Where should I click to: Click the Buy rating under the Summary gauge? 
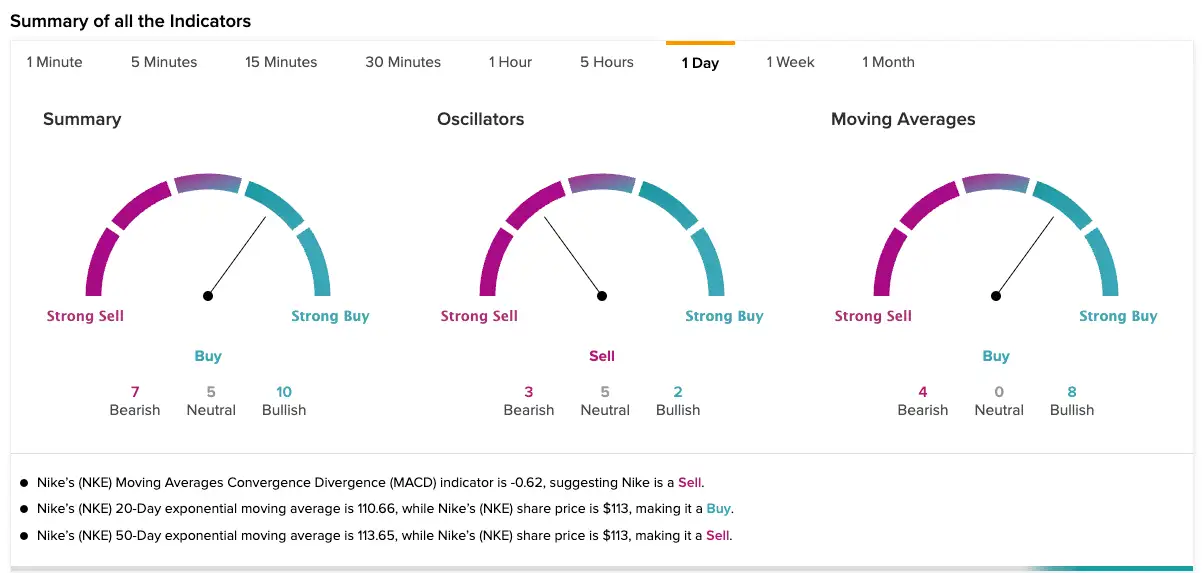[208, 356]
